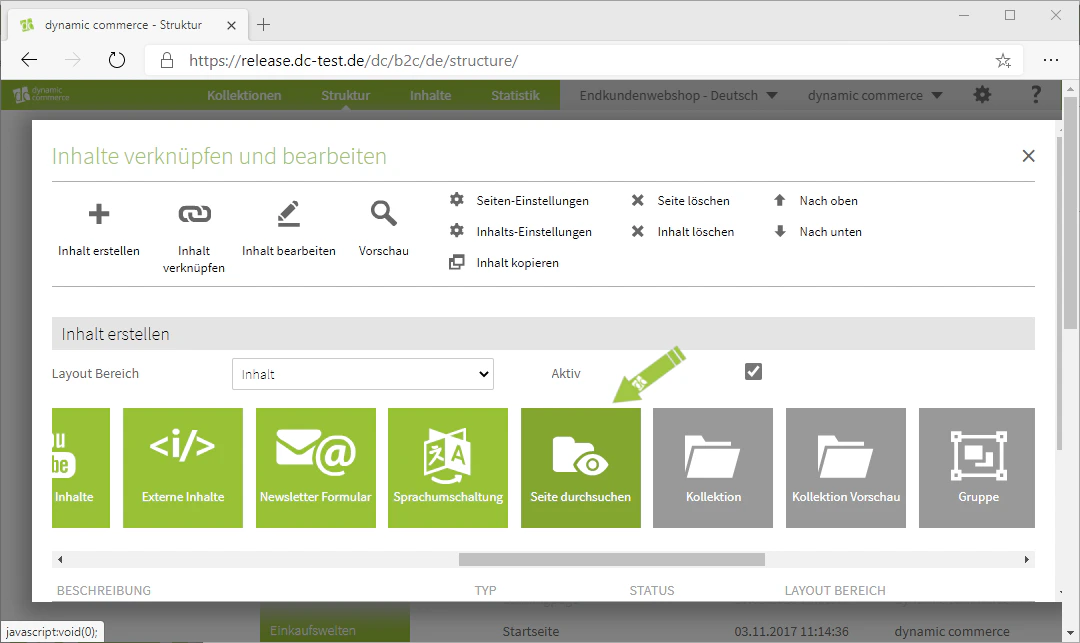Image resolution: width=1080 pixels, height=643 pixels.
Task: Select the Seite durchsuchen tile
Action: tap(581, 468)
